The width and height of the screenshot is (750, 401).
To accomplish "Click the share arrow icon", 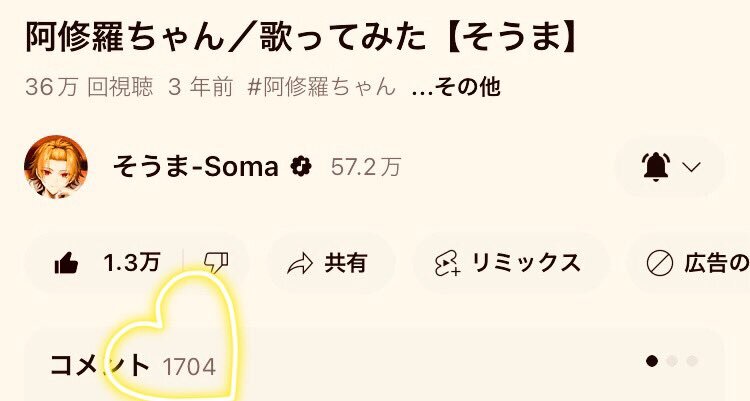I will click(x=300, y=264).
